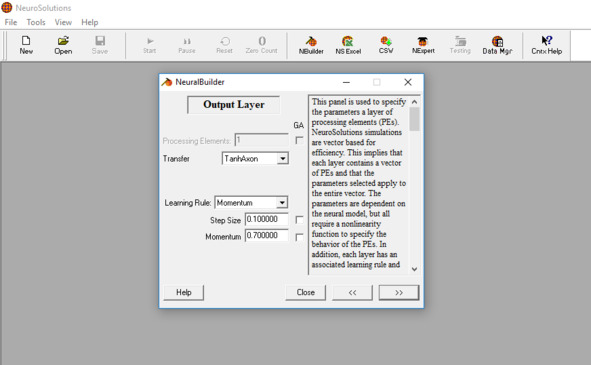This screenshot has width=591, height=365.
Task: Enable GA checkbox for Processing Elements
Action: pyautogui.click(x=299, y=140)
